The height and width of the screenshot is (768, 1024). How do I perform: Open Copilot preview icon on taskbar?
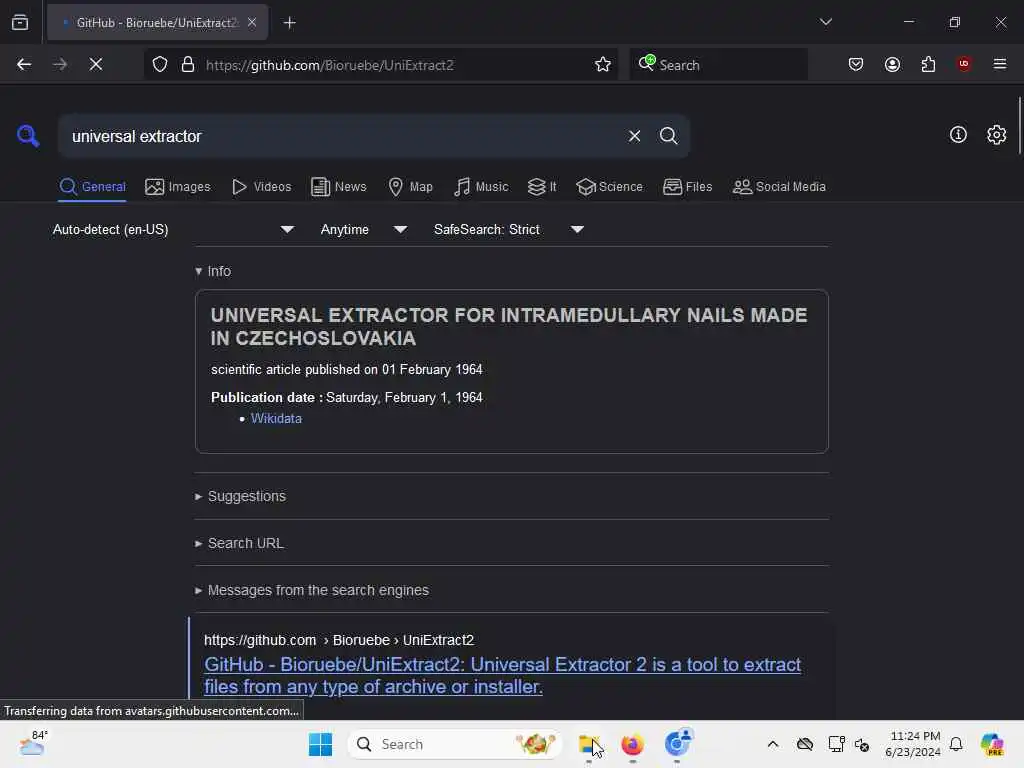pyautogui.click(x=992, y=744)
